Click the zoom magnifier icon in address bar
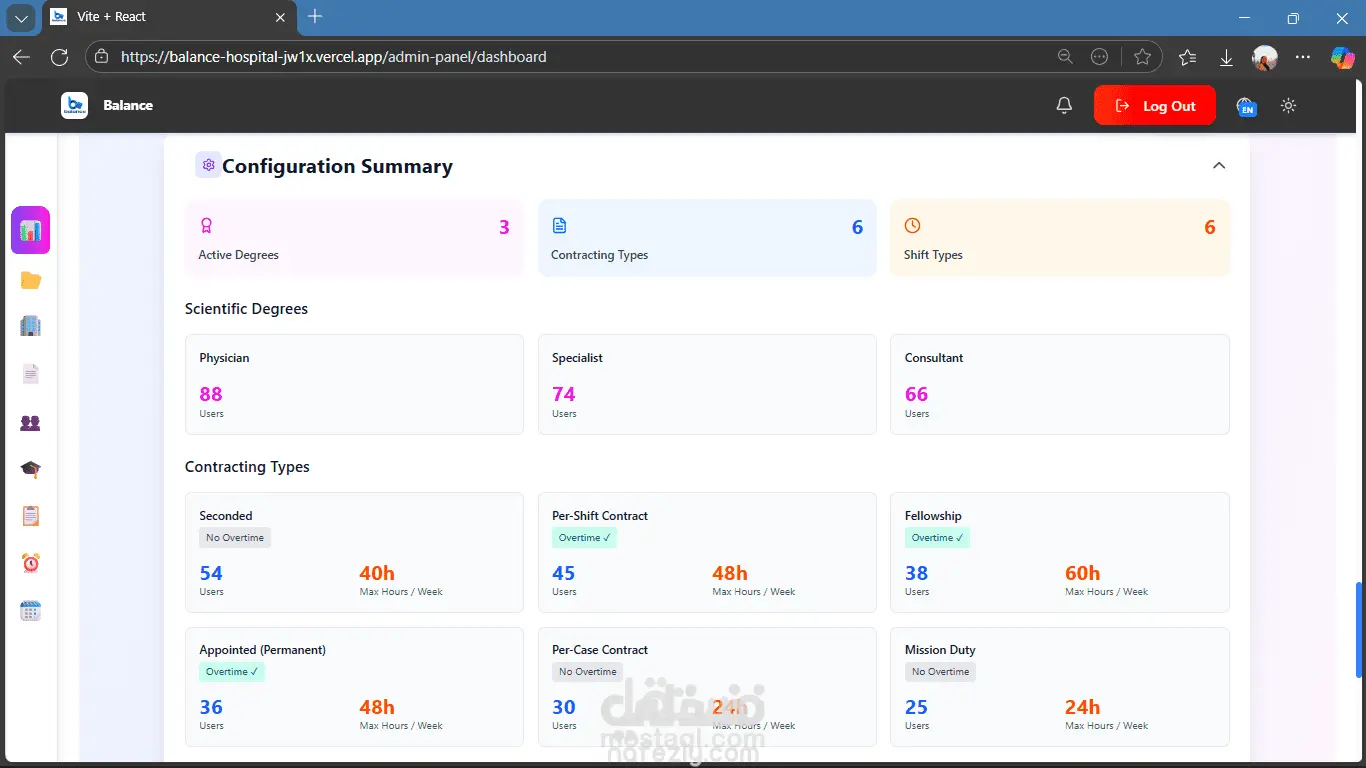Image resolution: width=1366 pixels, height=768 pixels. tap(1066, 57)
